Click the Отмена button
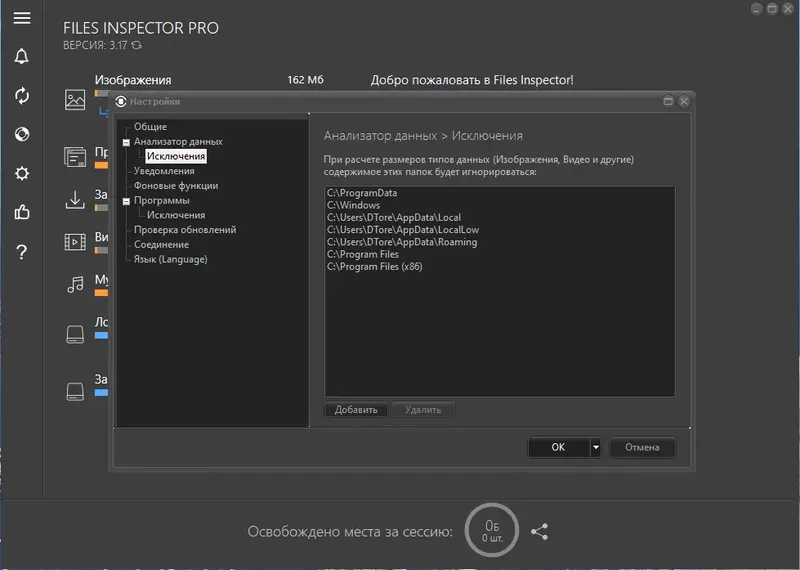This screenshot has width=800, height=570. click(x=642, y=448)
